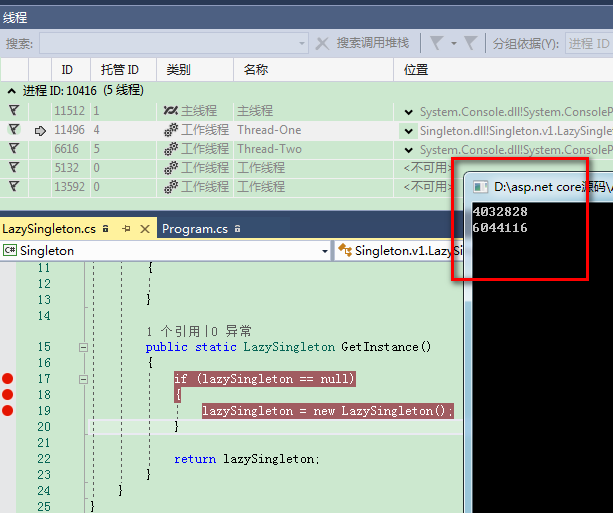
Task: Expand Thread-Two location call stack chevron
Action: tap(409, 150)
